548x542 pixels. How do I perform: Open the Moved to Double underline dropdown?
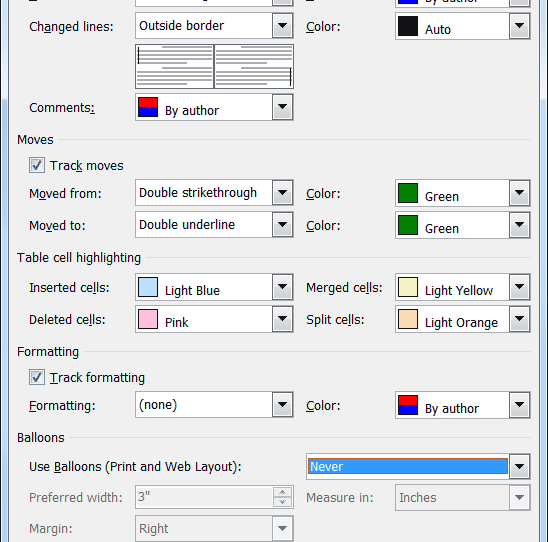[282, 224]
